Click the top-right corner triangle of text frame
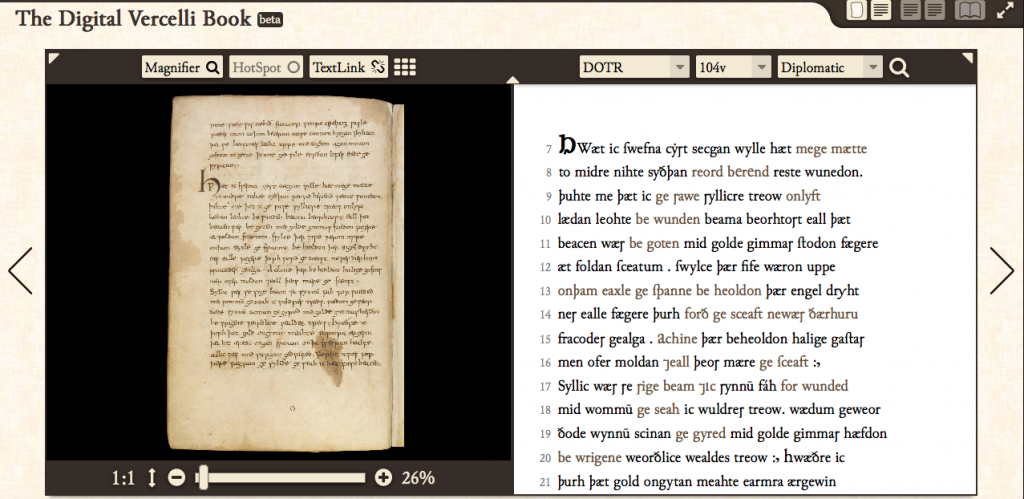 pos(968,58)
